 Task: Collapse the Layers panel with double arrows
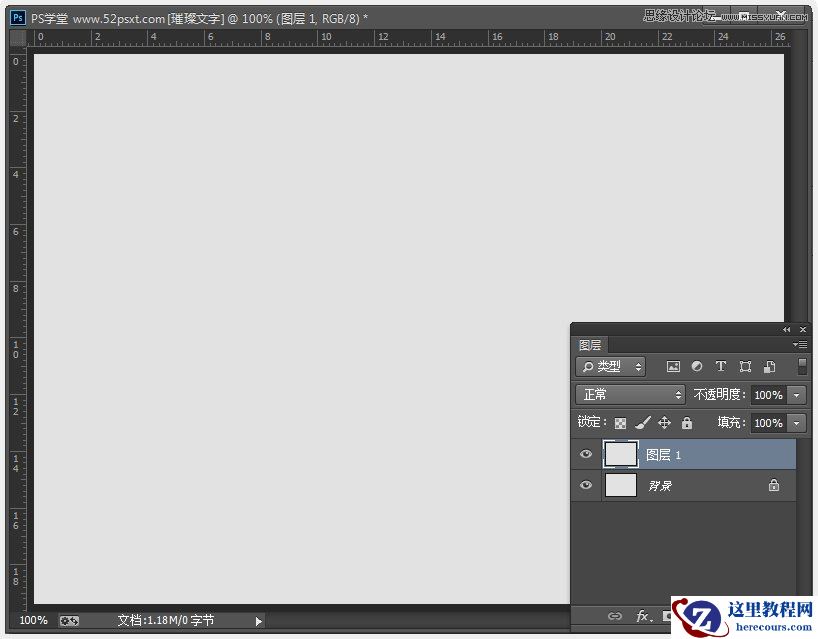pyautogui.click(x=786, y=329)
